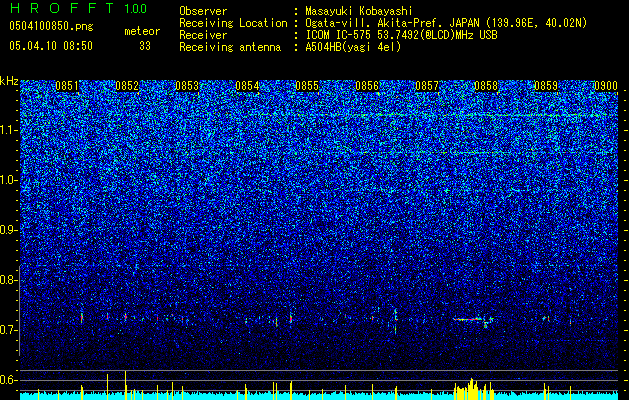Click the receiver text ICOM IC-575 53.7492 MHz USB
Viewport: 629px width, 400px height.
tap(401, 35)
